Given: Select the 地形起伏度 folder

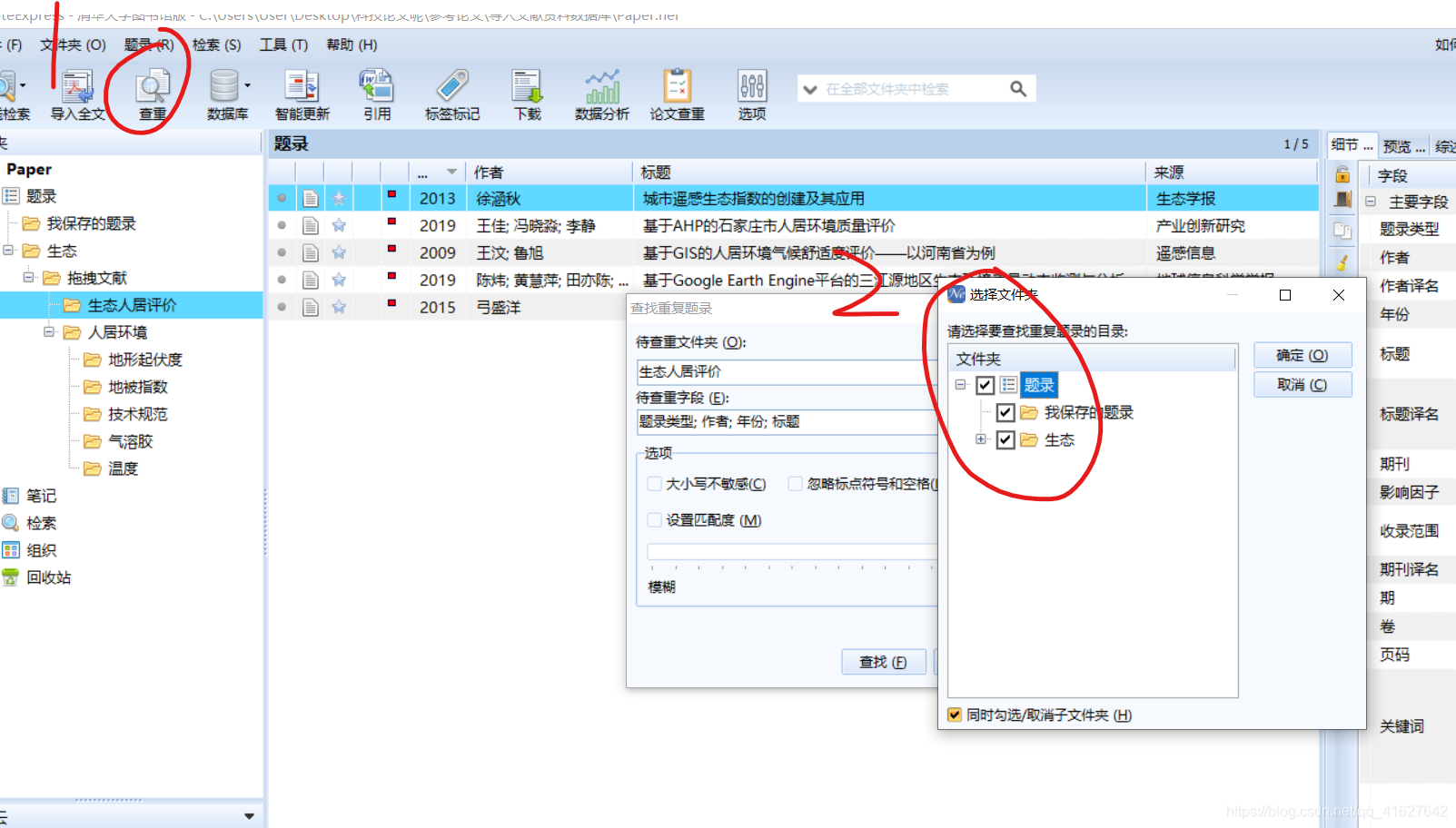Looking at the screenshot, I should (x=133, y=360).
